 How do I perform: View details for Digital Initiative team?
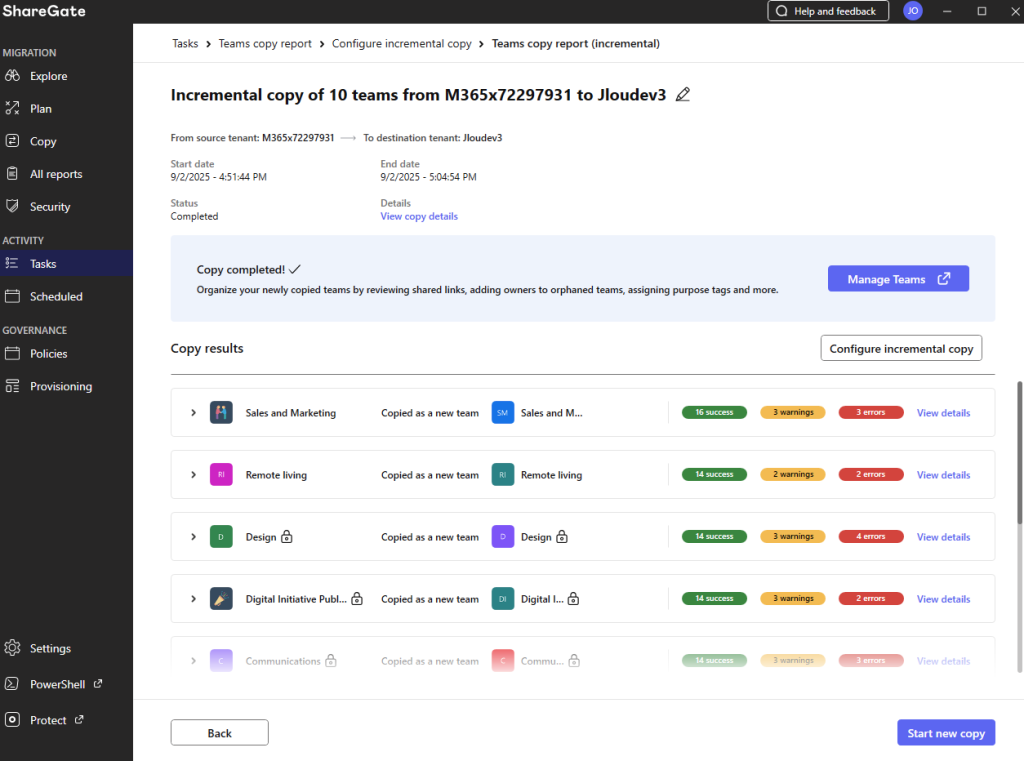[x=943, y=599]
